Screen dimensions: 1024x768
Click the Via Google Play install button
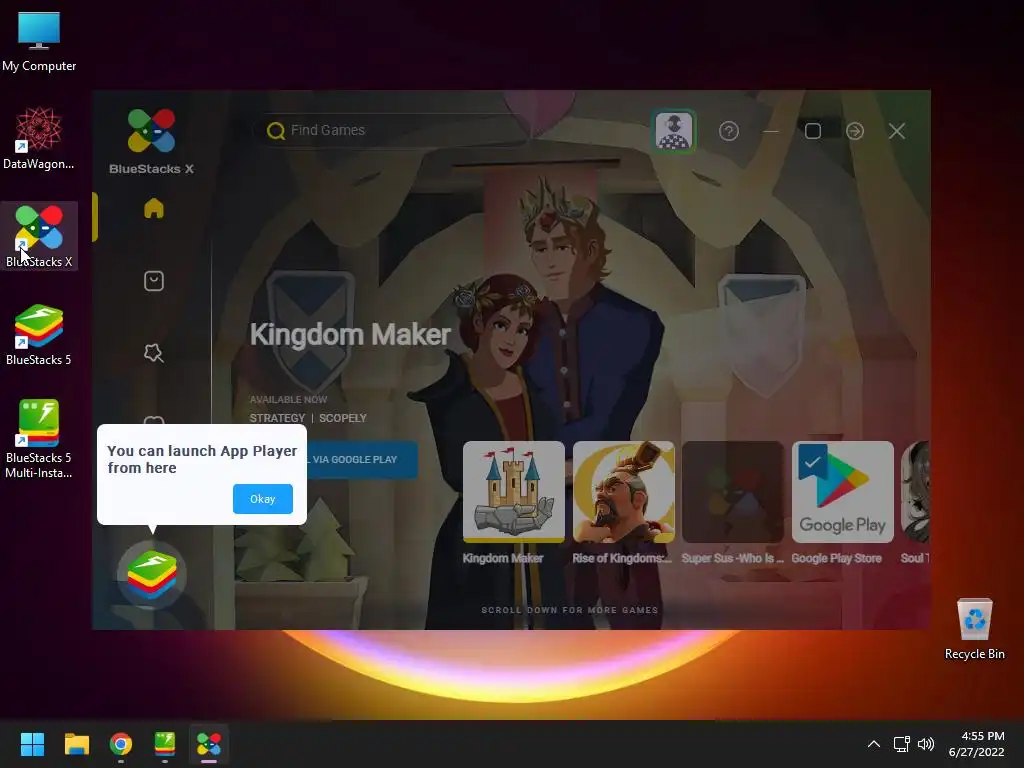[x=362, y=460]
